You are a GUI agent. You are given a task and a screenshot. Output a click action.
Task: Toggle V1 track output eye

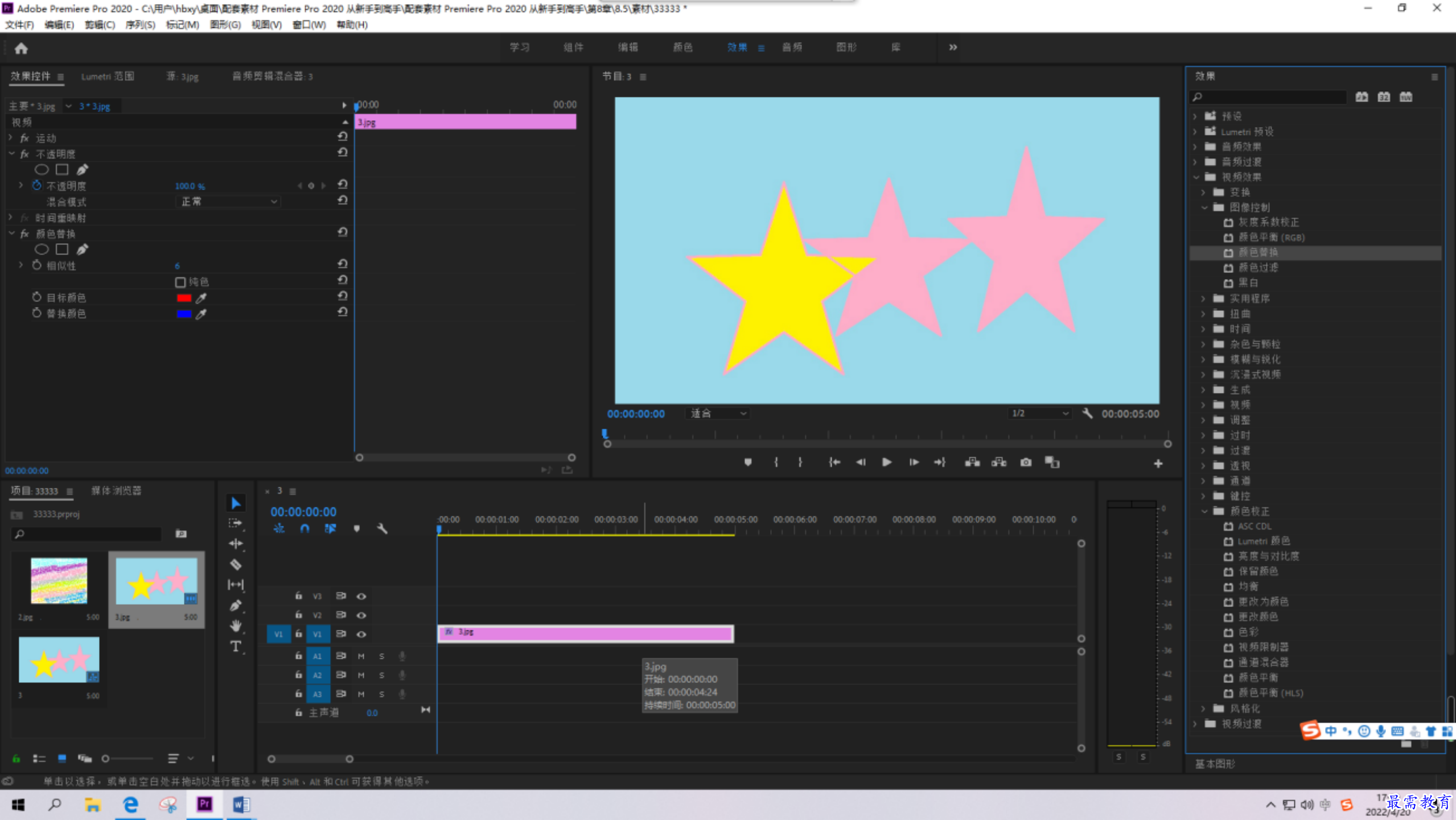point(361,634)
